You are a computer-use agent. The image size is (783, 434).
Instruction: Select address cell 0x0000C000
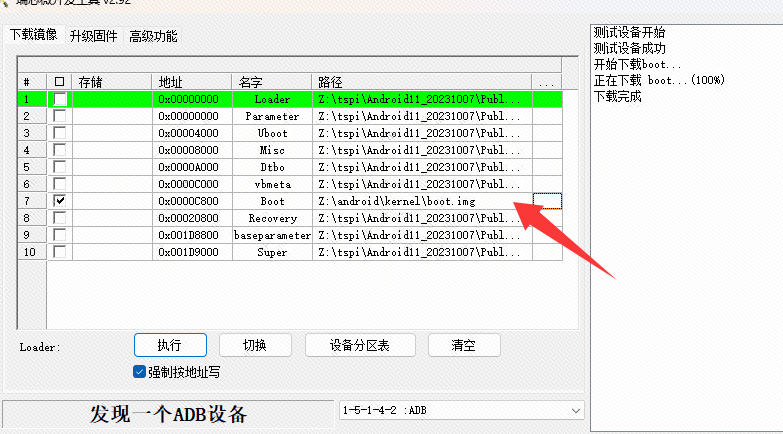point(192,184)
